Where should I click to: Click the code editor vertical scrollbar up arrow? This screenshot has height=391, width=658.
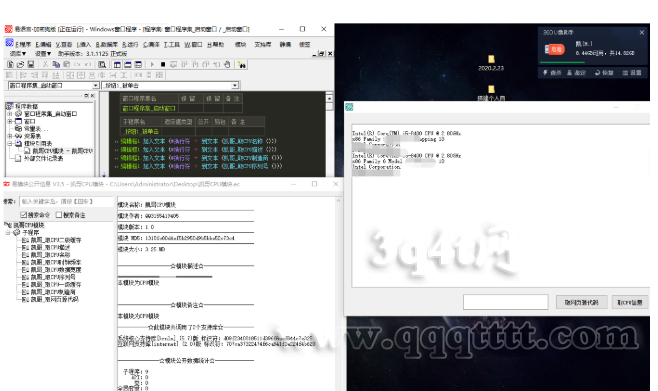click(329, 98)
